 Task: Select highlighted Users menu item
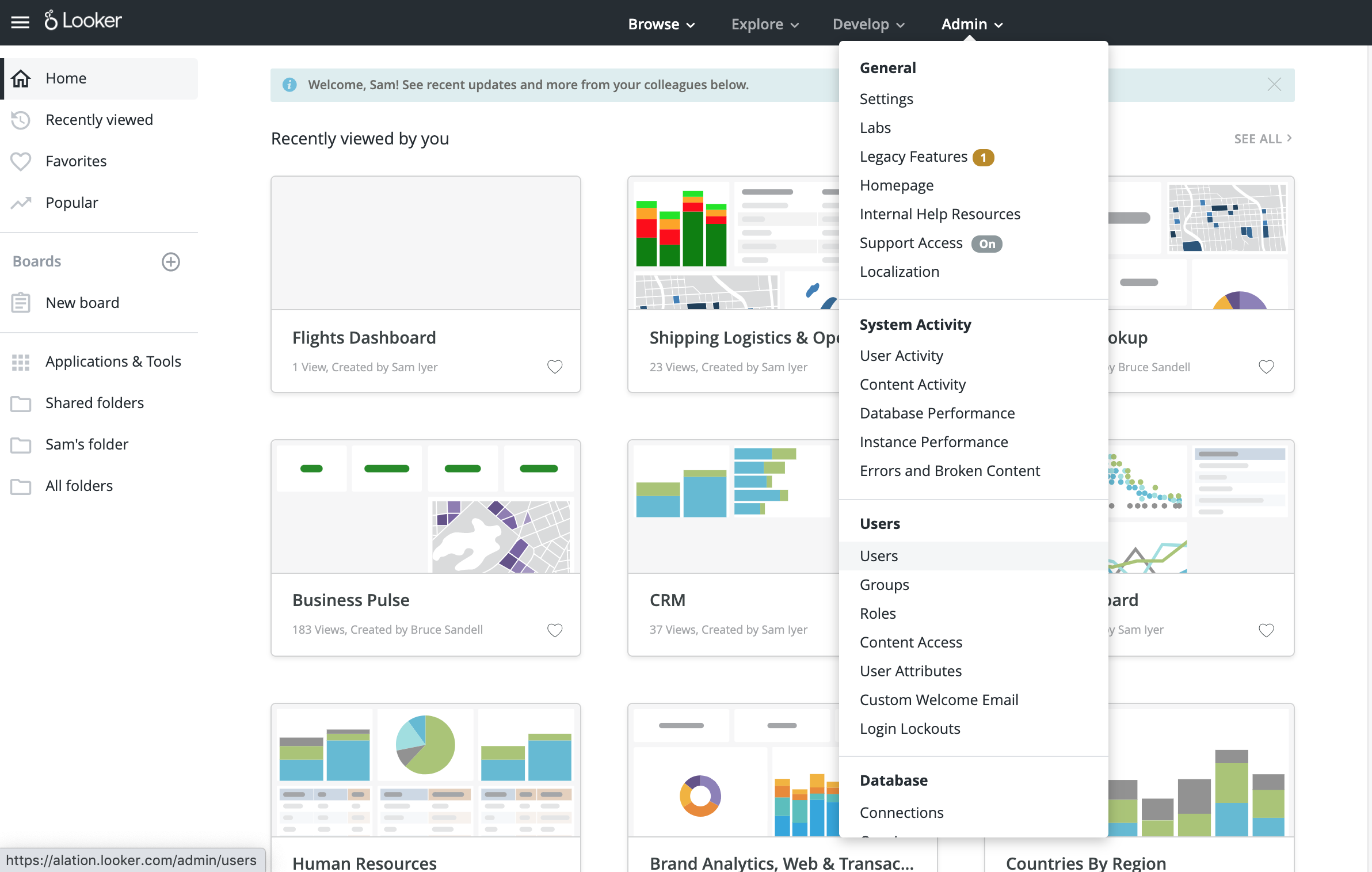coord(974,556)
